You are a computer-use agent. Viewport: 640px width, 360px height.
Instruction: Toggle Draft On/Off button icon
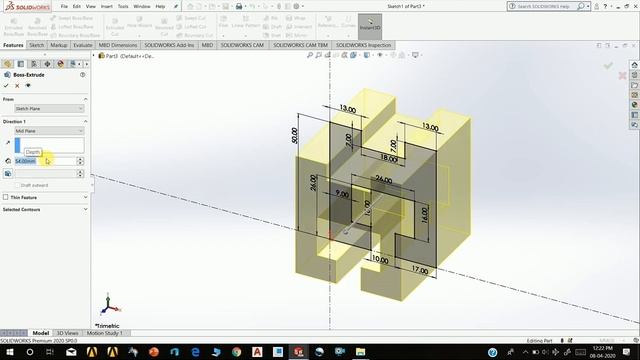pyautogui.click(x=8, y=174)
